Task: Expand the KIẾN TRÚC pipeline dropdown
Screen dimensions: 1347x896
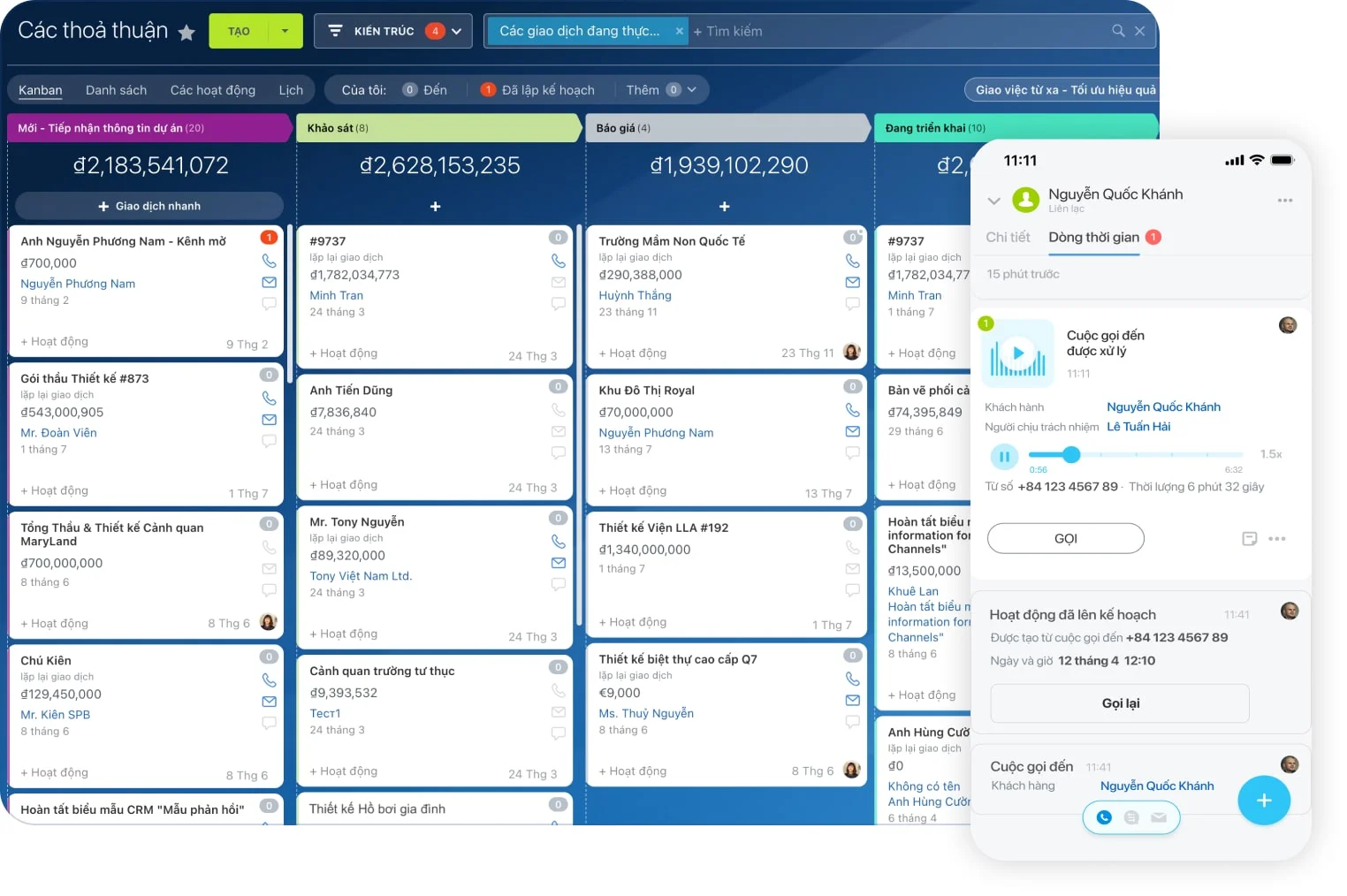Action: [456, 31]
